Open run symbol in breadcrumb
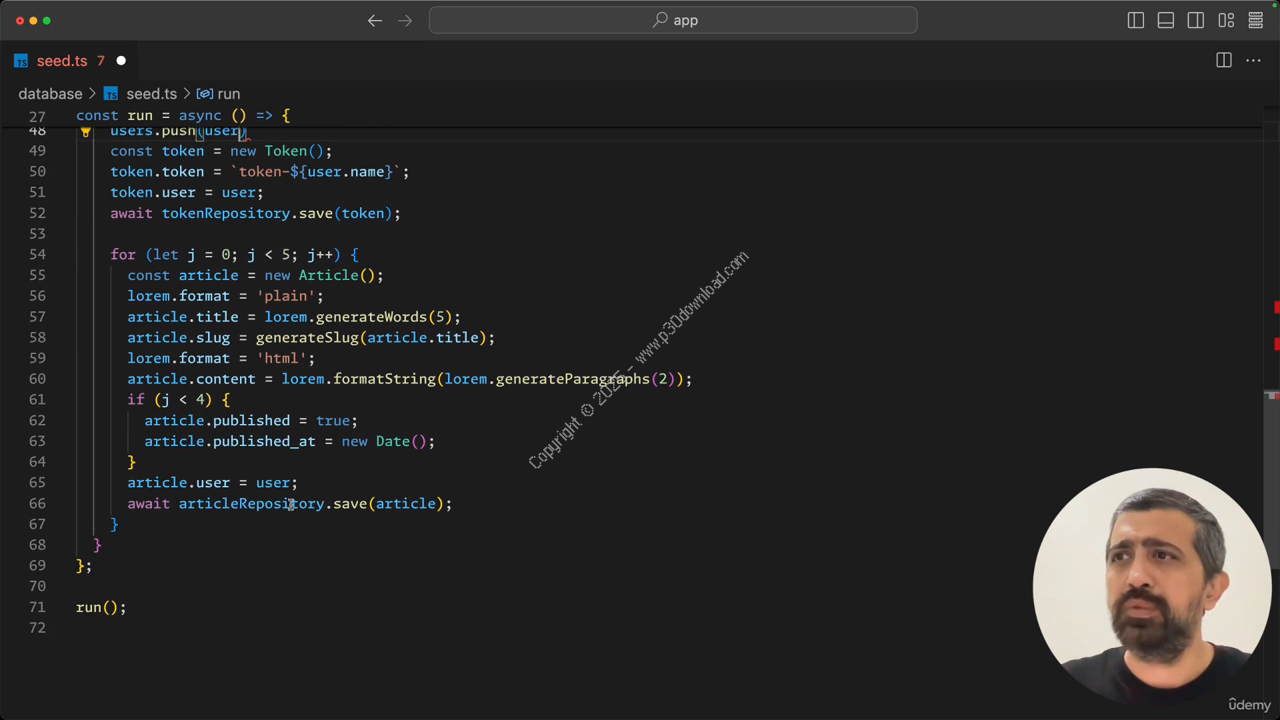 [229, 94]
